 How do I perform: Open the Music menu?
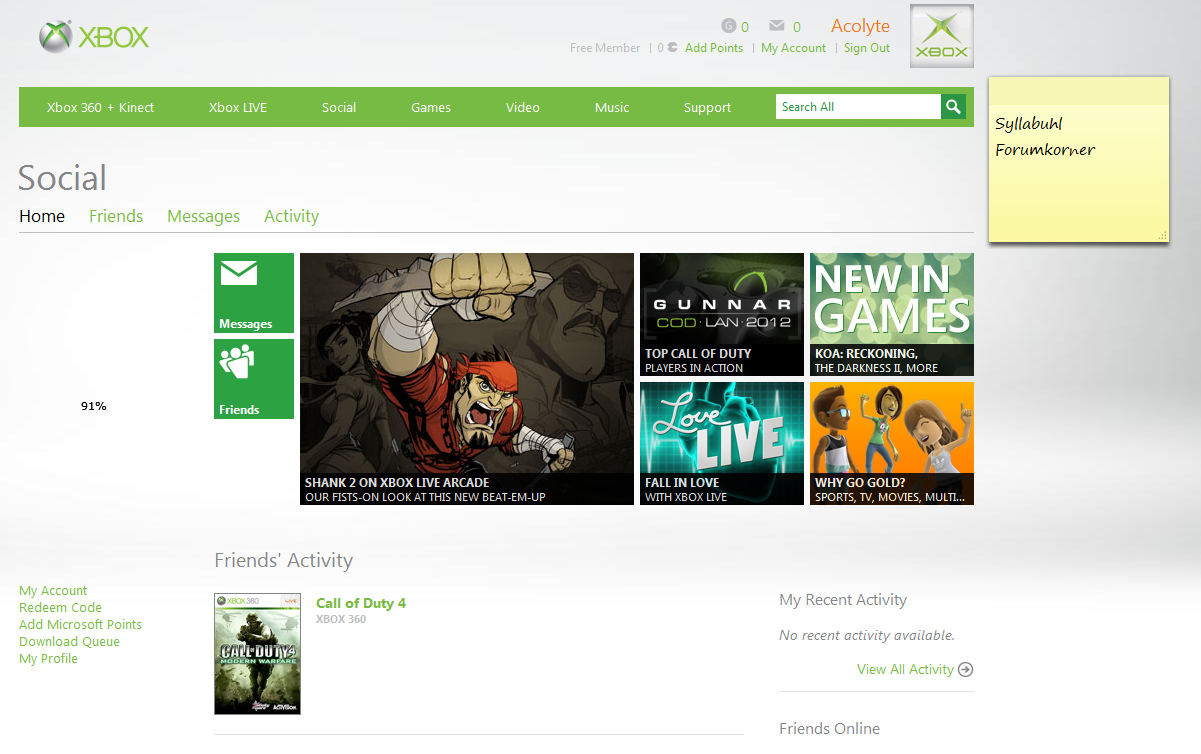[612, 107]
